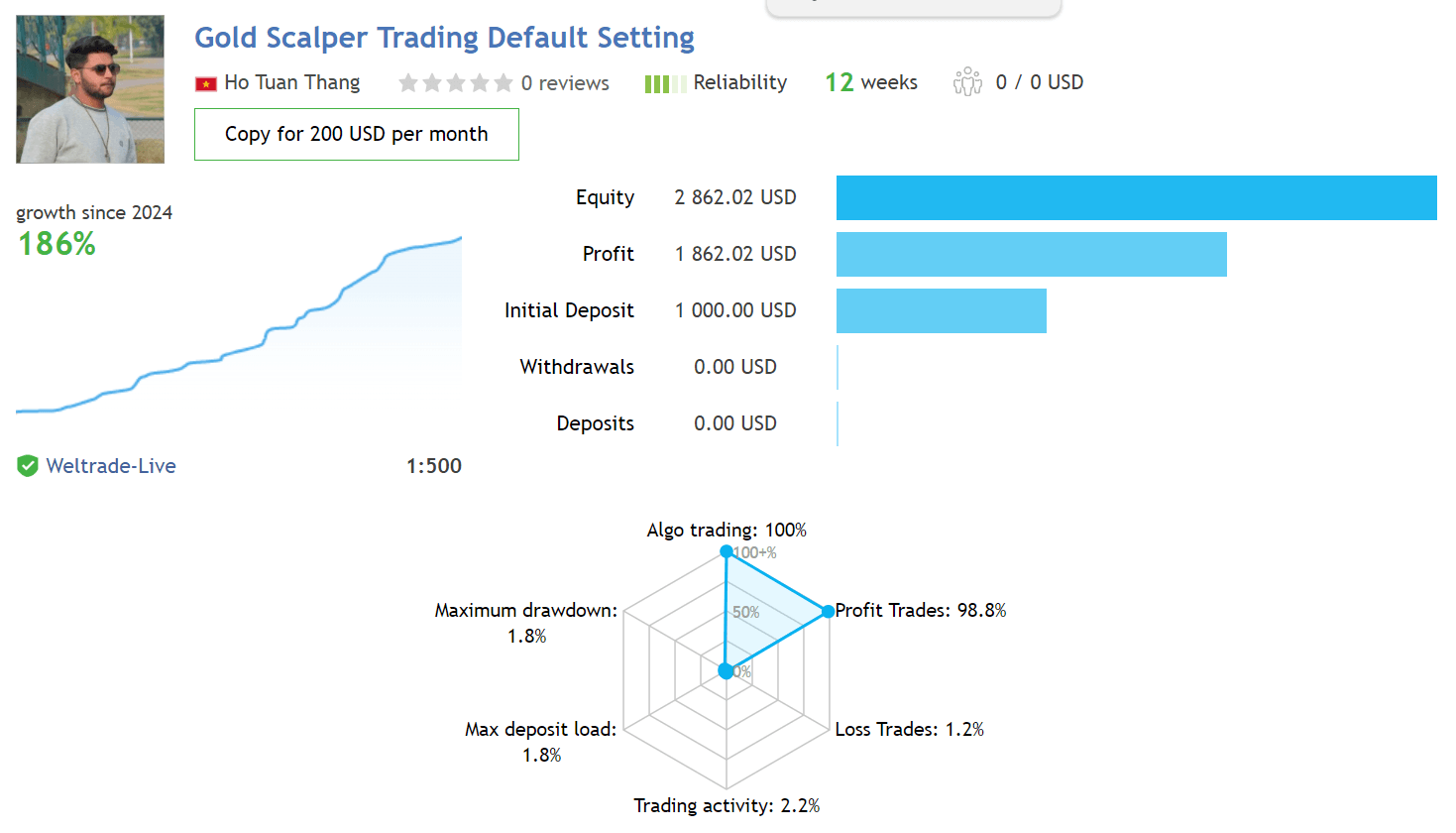Click the Reliability label
This screenshot has width=1456, height=833.
point(740,82)
